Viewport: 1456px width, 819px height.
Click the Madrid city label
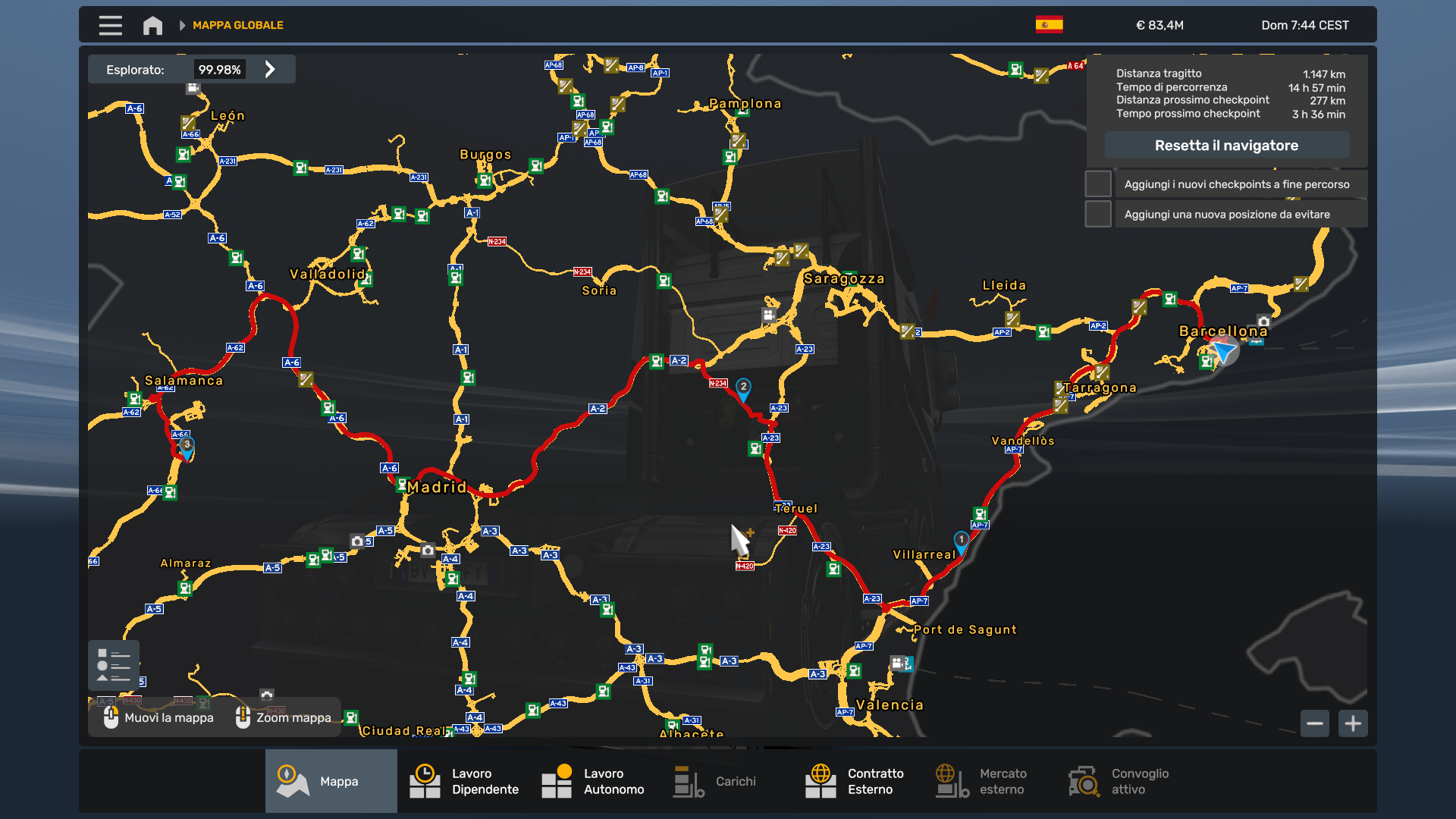tap(437, 487)
